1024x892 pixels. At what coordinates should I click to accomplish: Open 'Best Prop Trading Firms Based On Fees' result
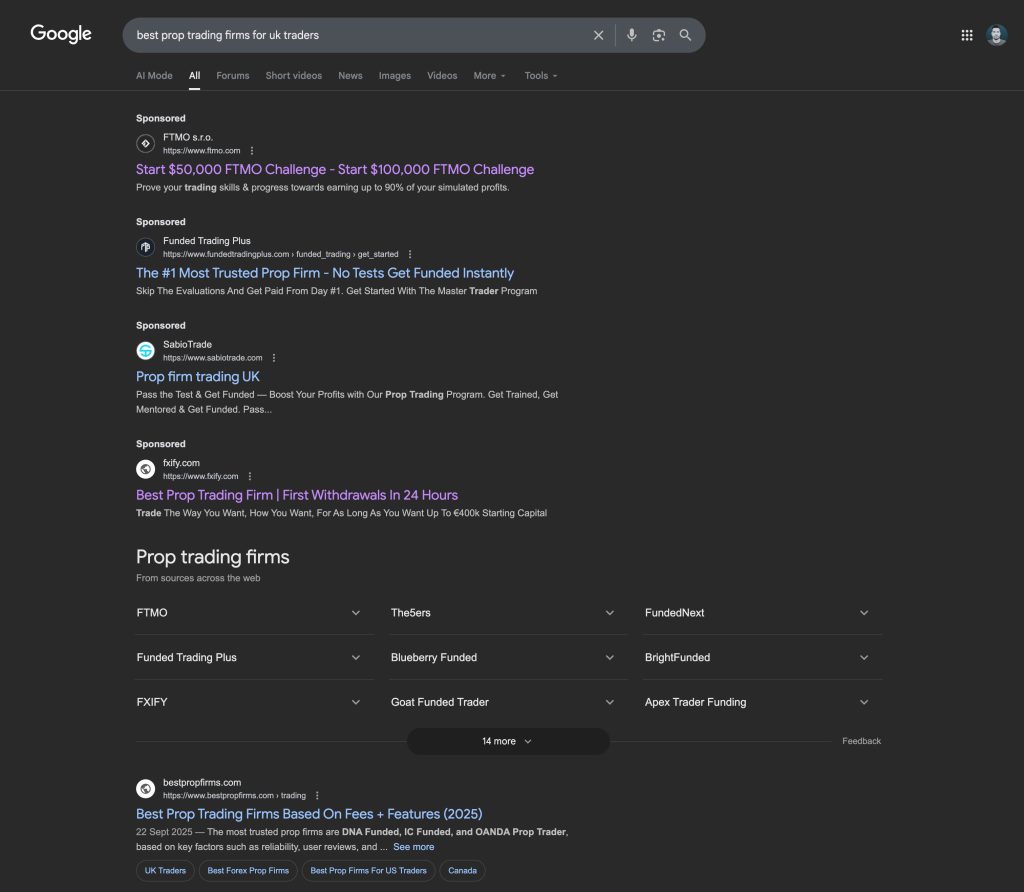(x=309, y=814)
